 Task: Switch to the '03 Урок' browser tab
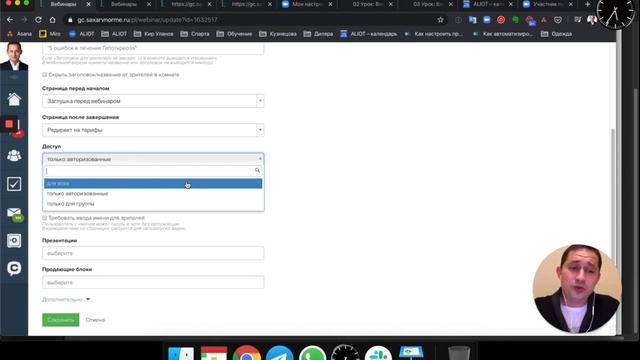pos(428,4)
